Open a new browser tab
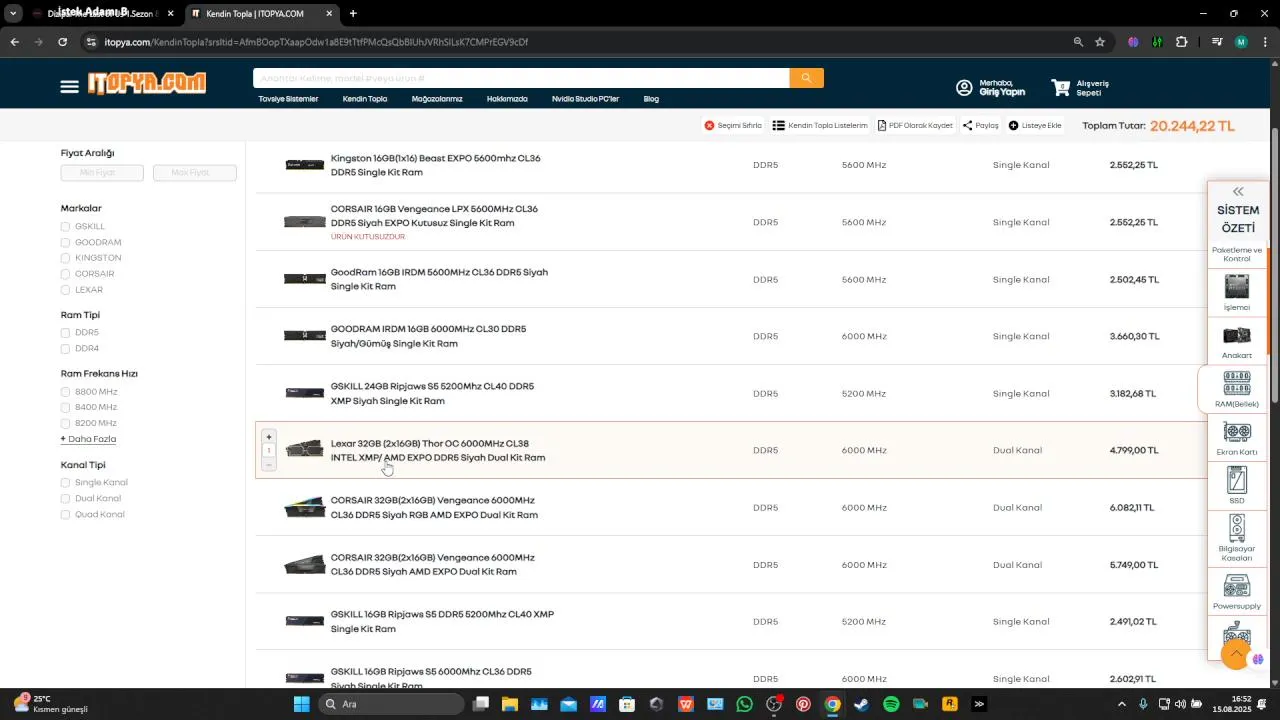The image size is (1280, 720). point(353,14)
